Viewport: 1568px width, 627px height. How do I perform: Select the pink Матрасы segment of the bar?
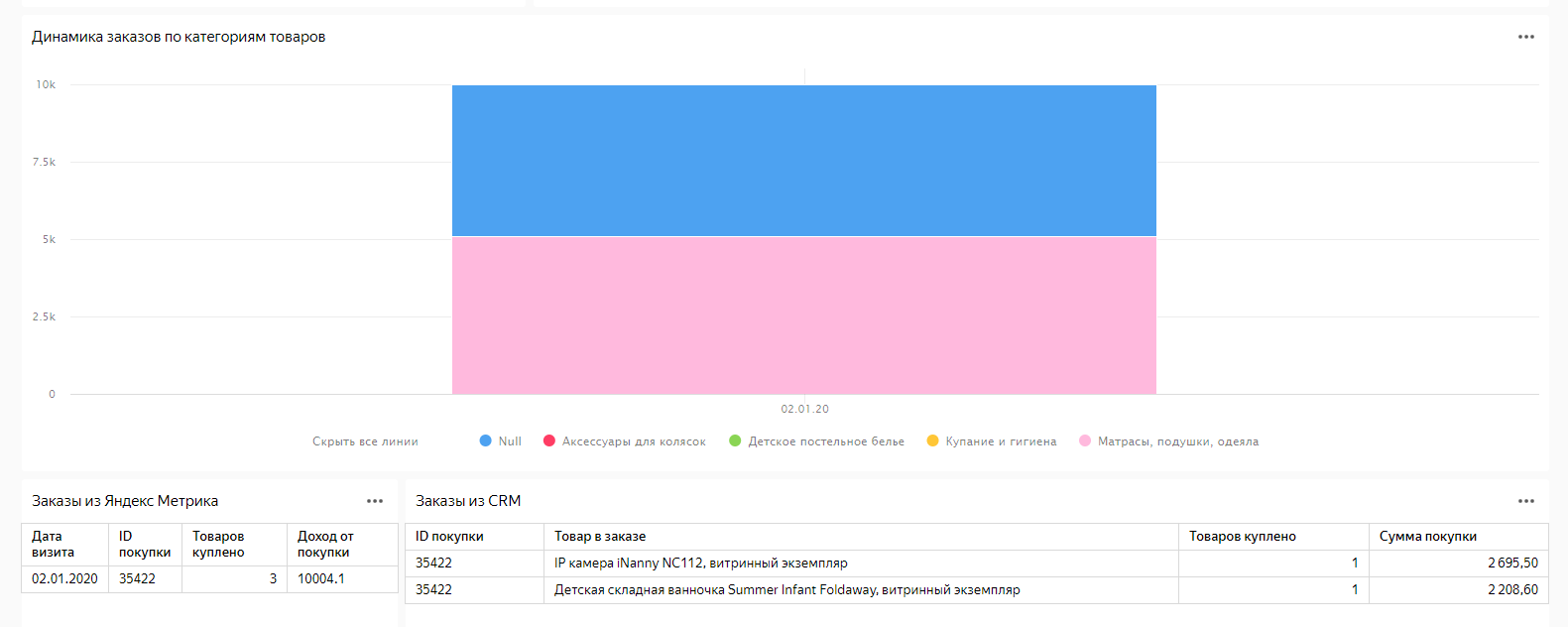(x=804, y=315)
